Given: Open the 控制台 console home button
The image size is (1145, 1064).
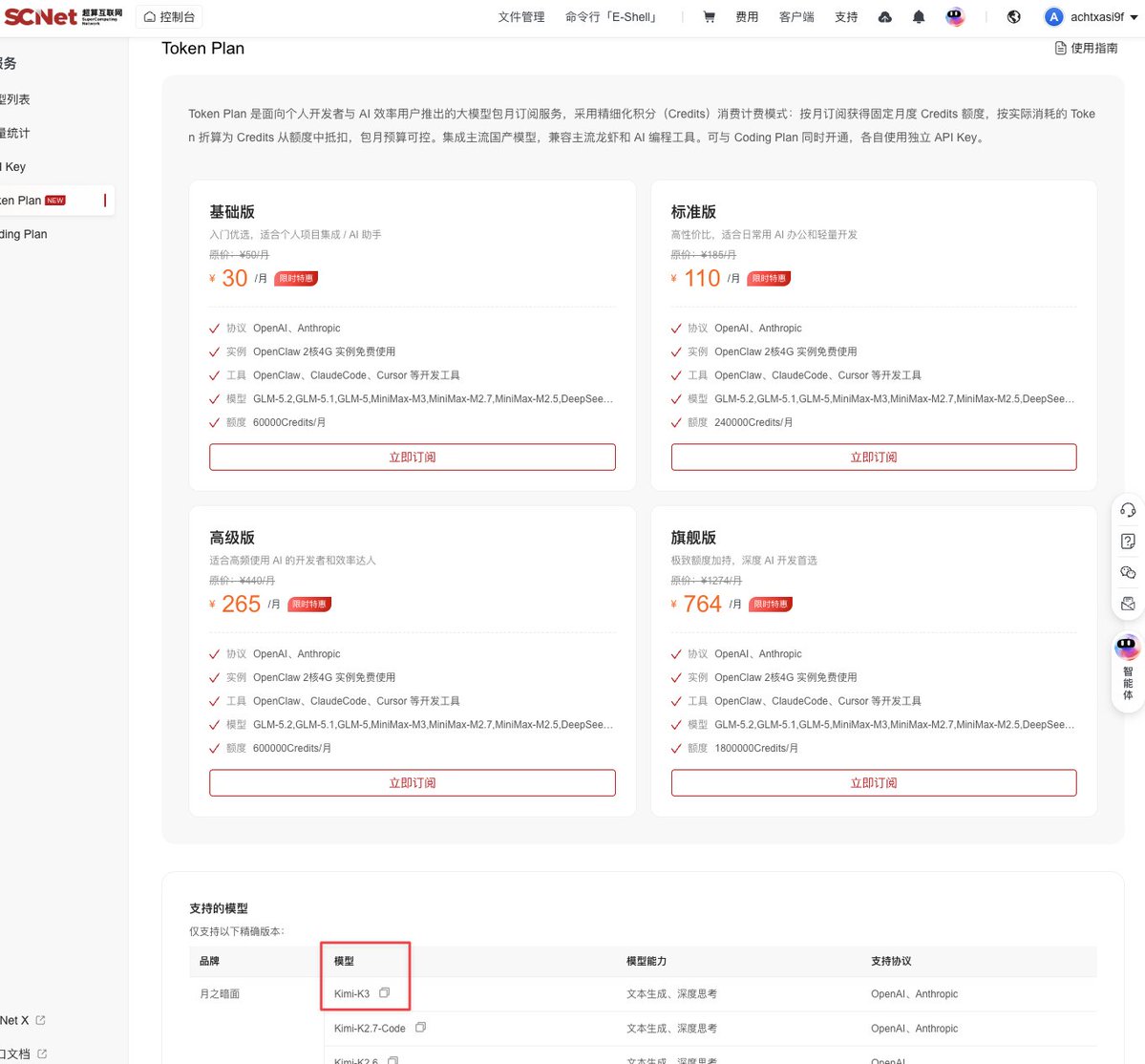Looking at the screenshot, I should click(x=169, y=17).
